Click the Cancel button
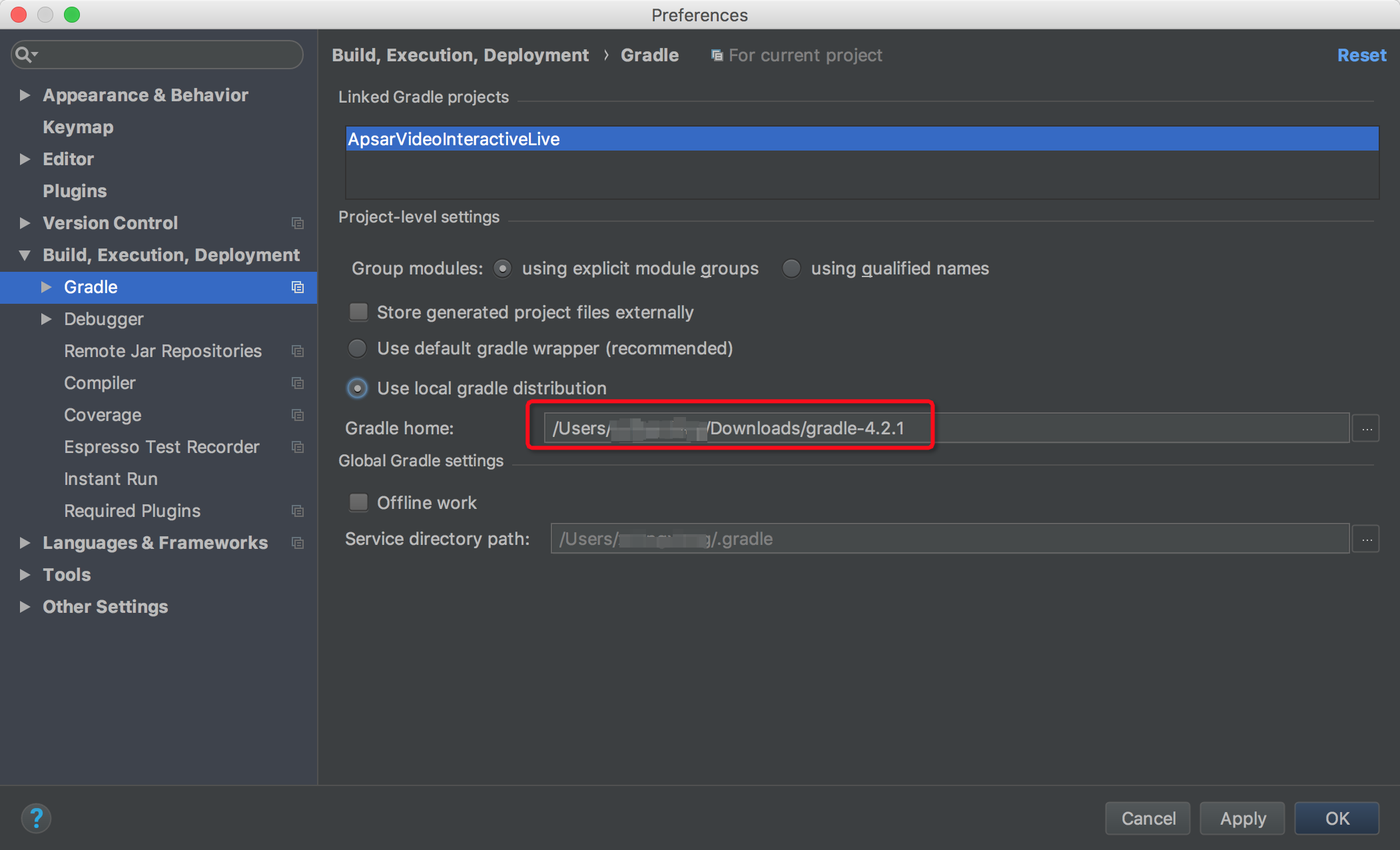1400x850 pixels. pos(1148,818)
